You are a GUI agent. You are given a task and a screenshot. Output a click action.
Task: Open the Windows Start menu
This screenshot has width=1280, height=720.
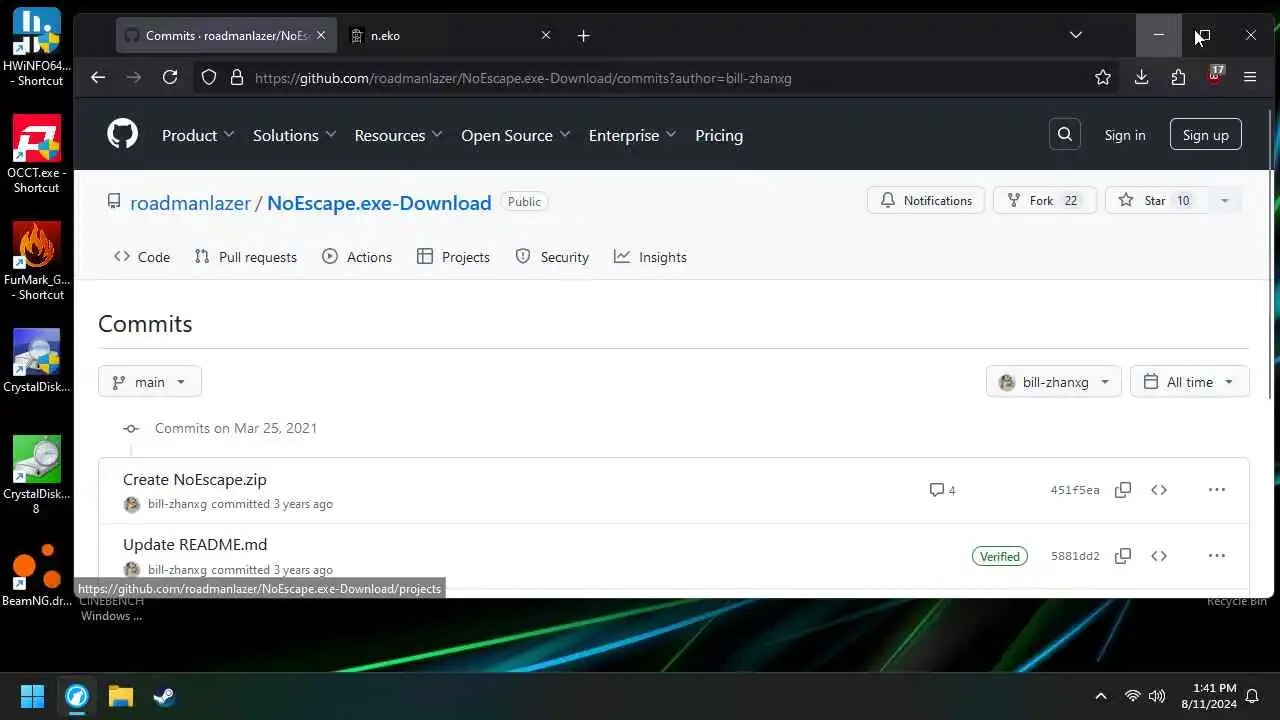tap(32, 696)
